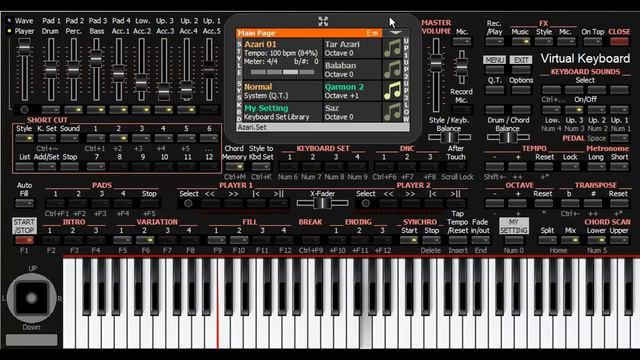The image size is (640, 360).
Task: Select the Wave radio option
Action: [x=9, y=20]
